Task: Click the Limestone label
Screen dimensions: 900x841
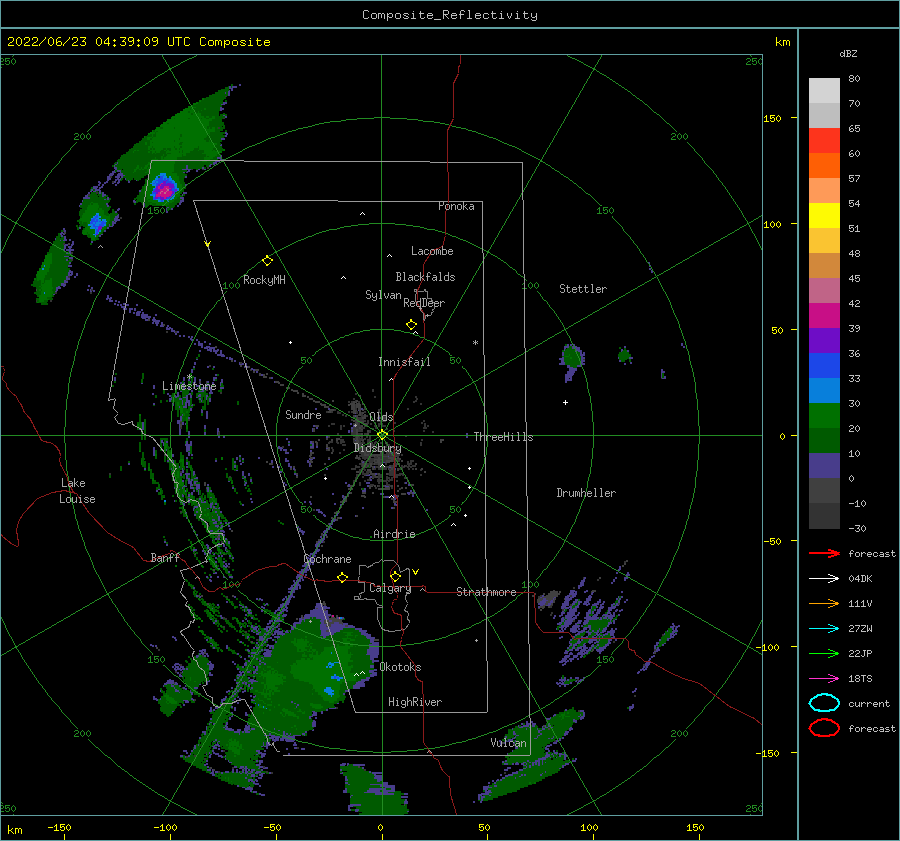Action: tap(189, 386)
